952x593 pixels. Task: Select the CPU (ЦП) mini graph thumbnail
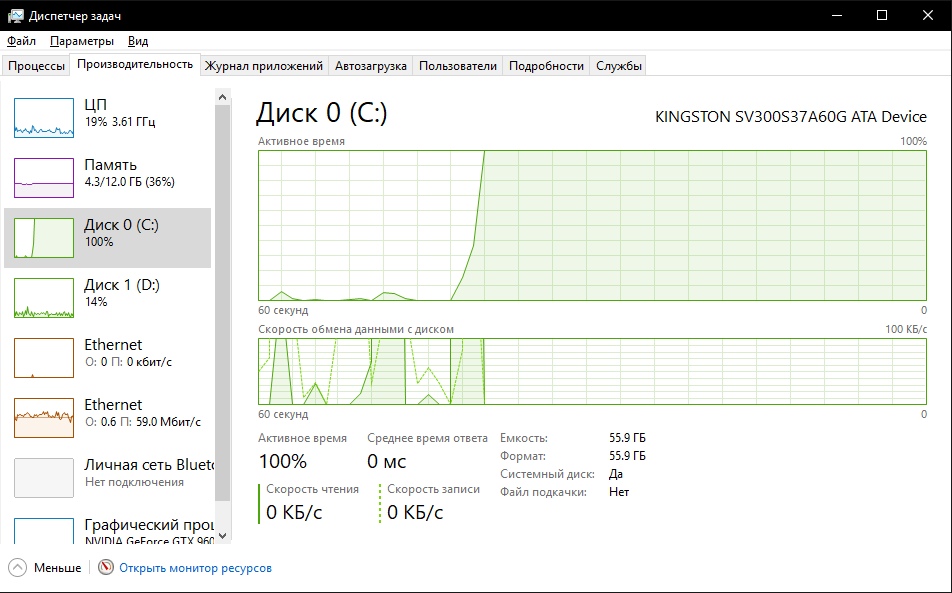pos(44,118)
